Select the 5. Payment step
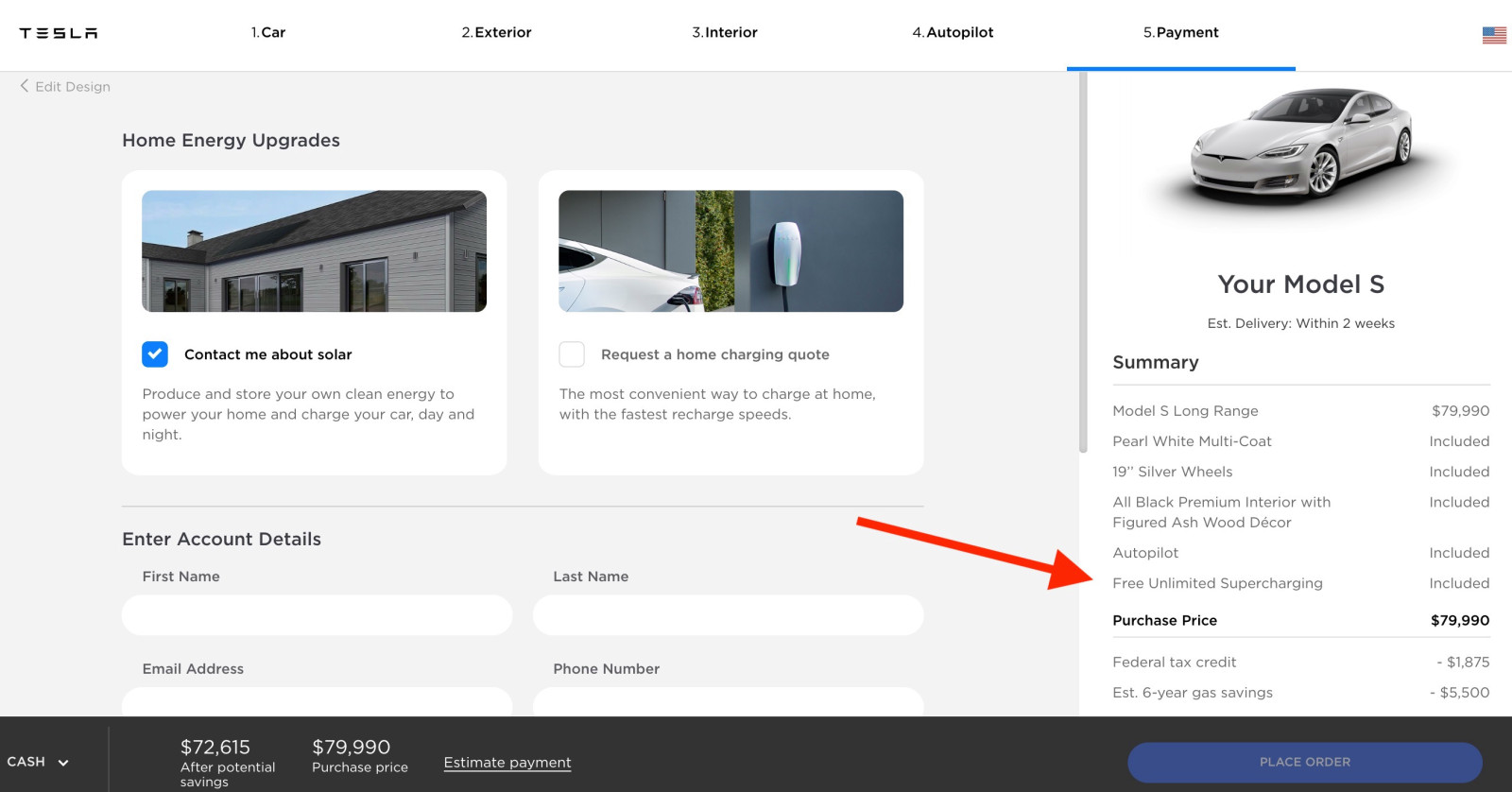This screenshot has height=792, width=1512. 1180,33
